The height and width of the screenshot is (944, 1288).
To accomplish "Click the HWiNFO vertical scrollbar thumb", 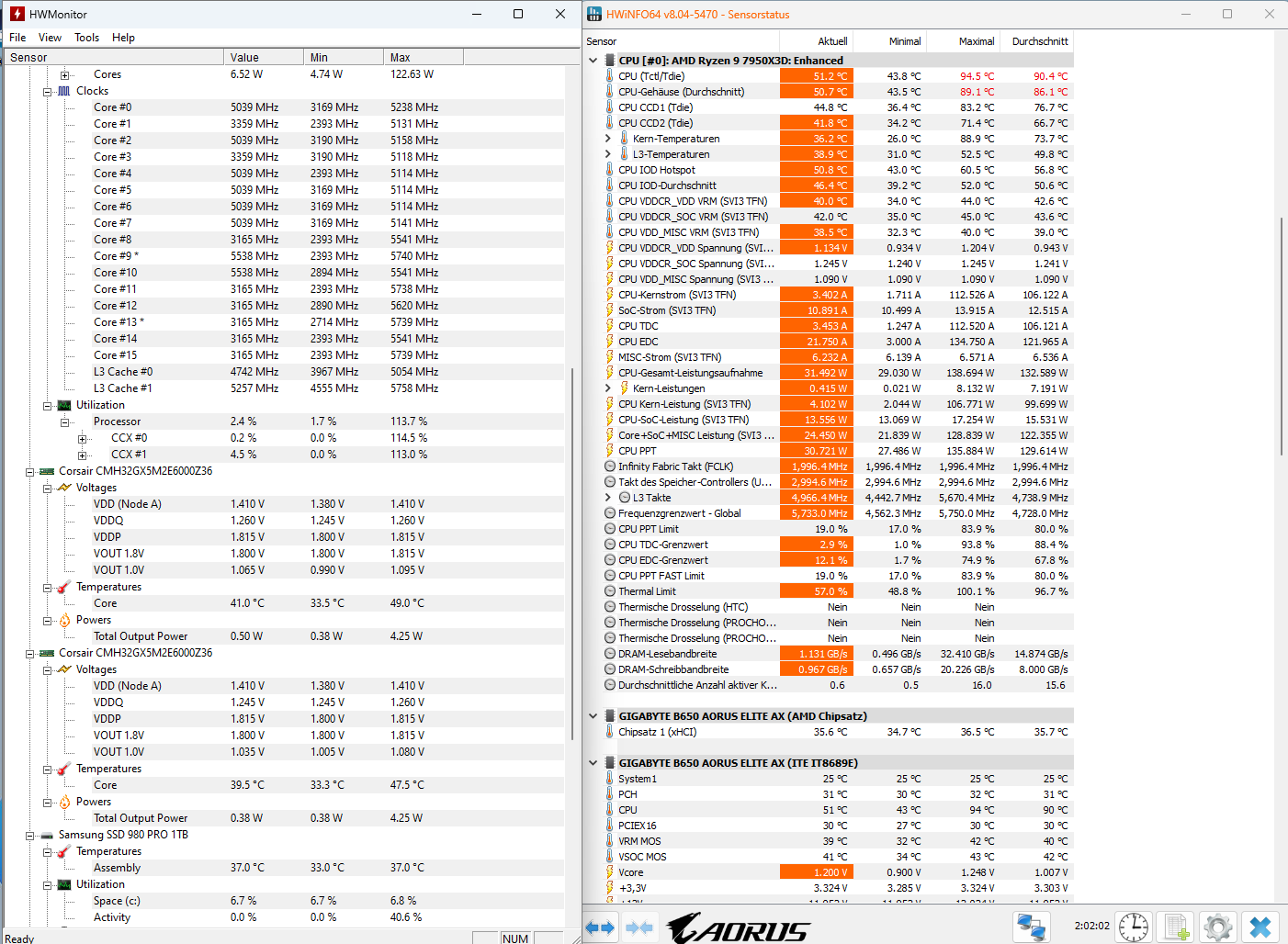I will (1281, 336).
